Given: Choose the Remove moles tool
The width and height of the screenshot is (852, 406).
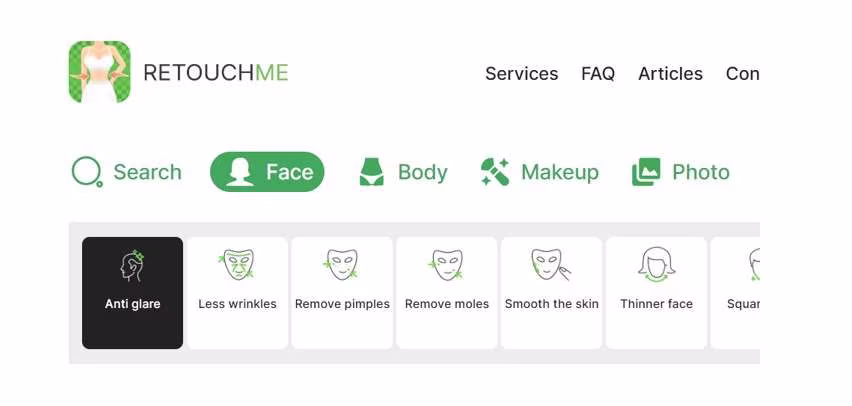Looking at the screenshot, I should click(447, 293).
